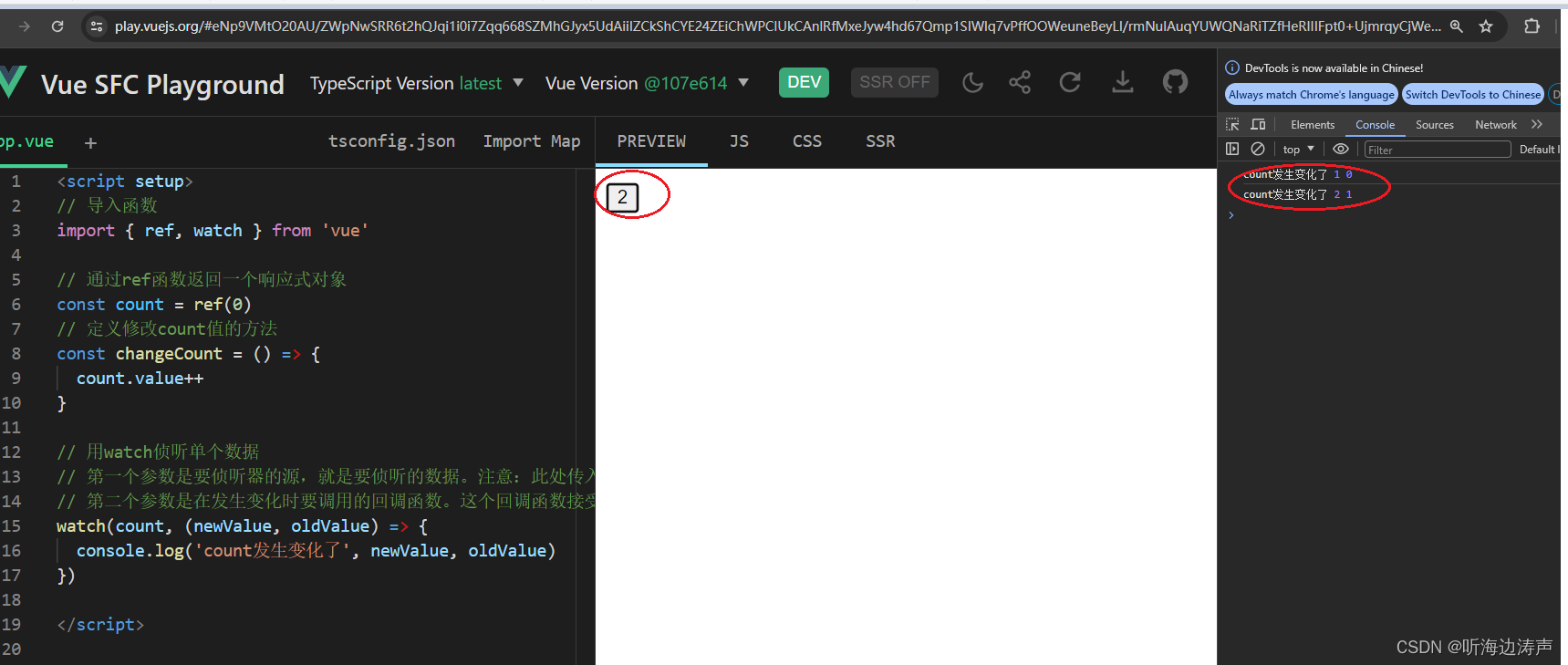
Task: Click the 'watch(count,' code line
Action: pyautogui.click(x=242, y=526)
